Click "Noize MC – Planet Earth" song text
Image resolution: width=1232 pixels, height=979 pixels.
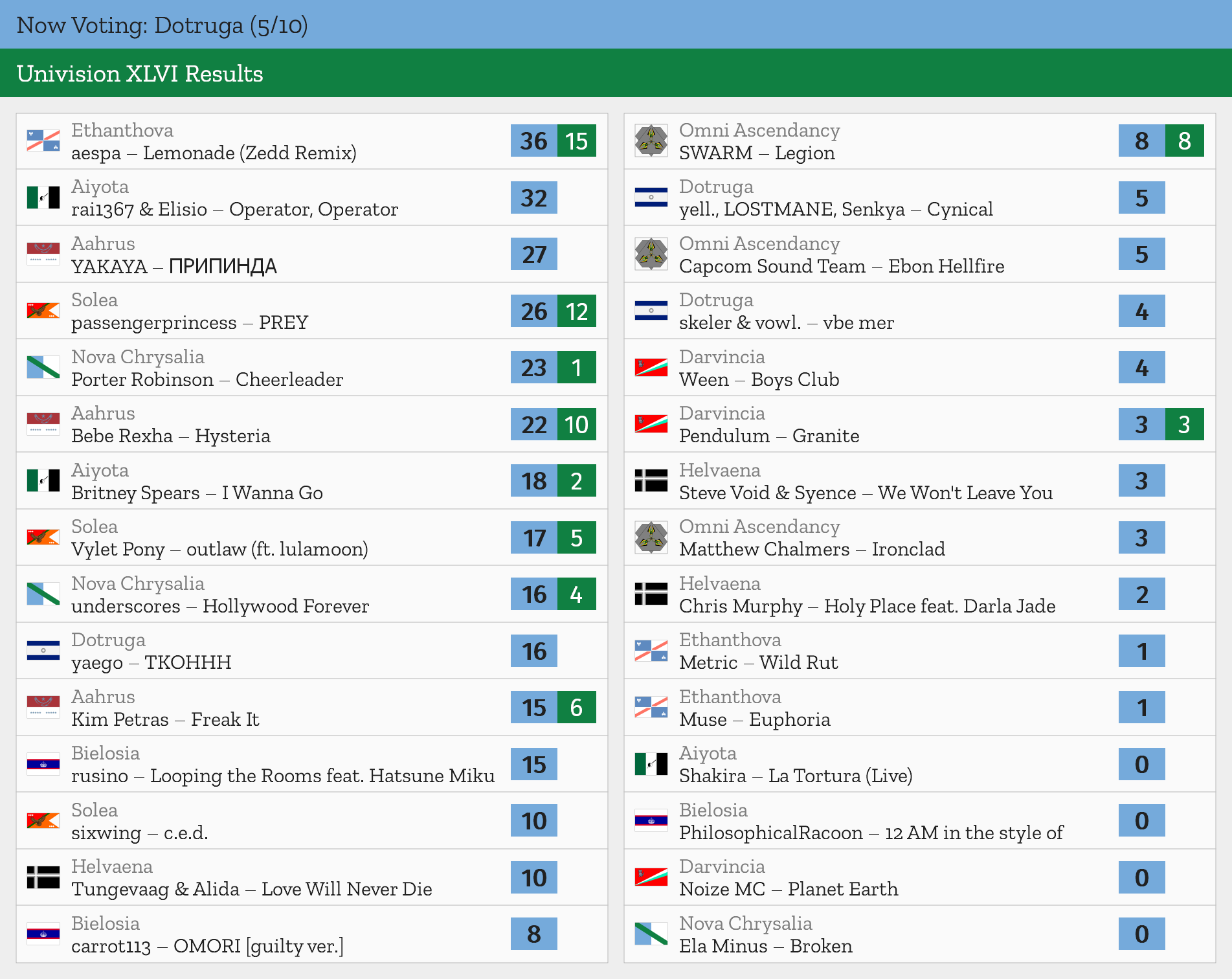(789, 890)
